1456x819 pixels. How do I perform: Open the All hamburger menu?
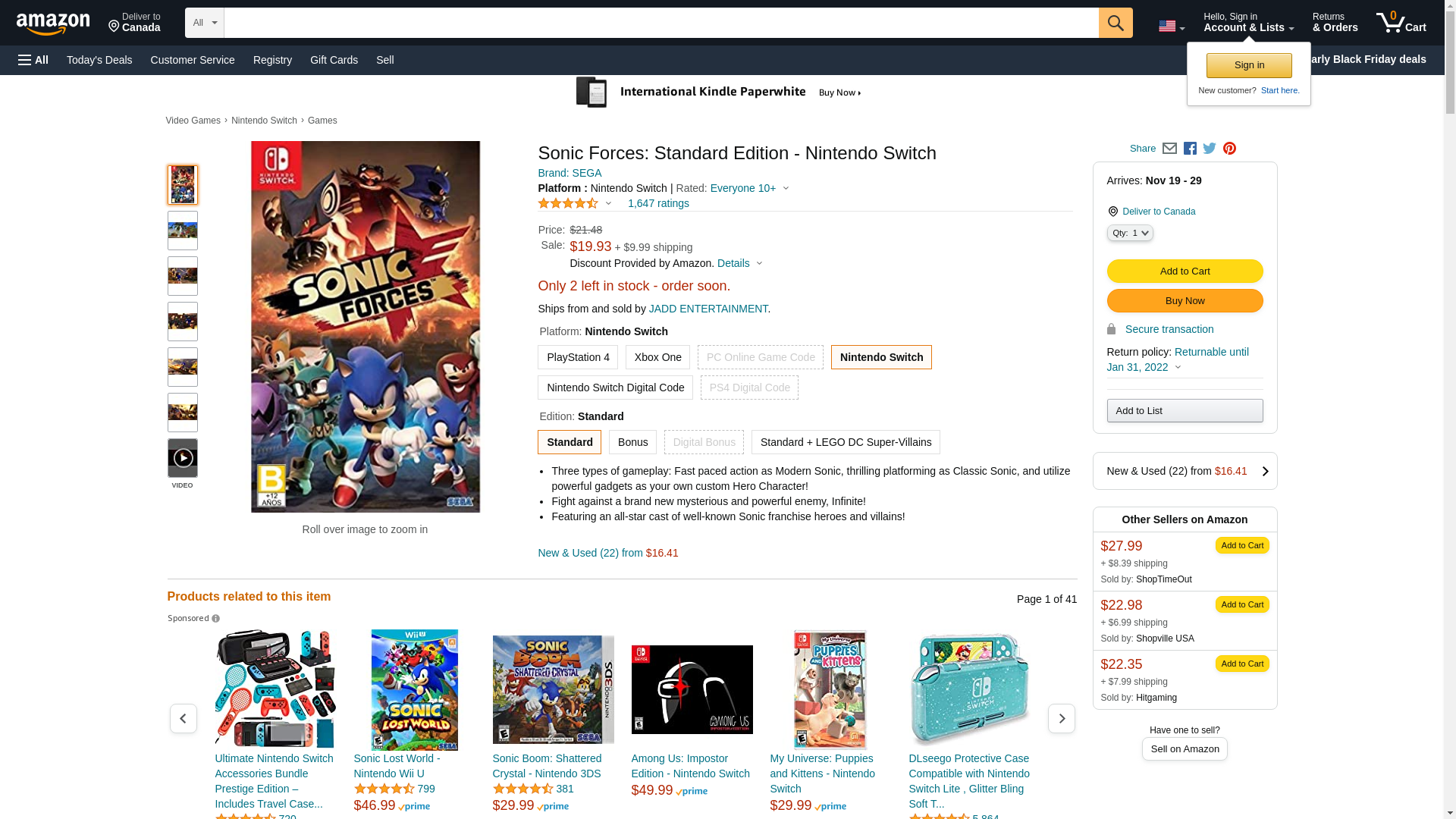(33, 60)
